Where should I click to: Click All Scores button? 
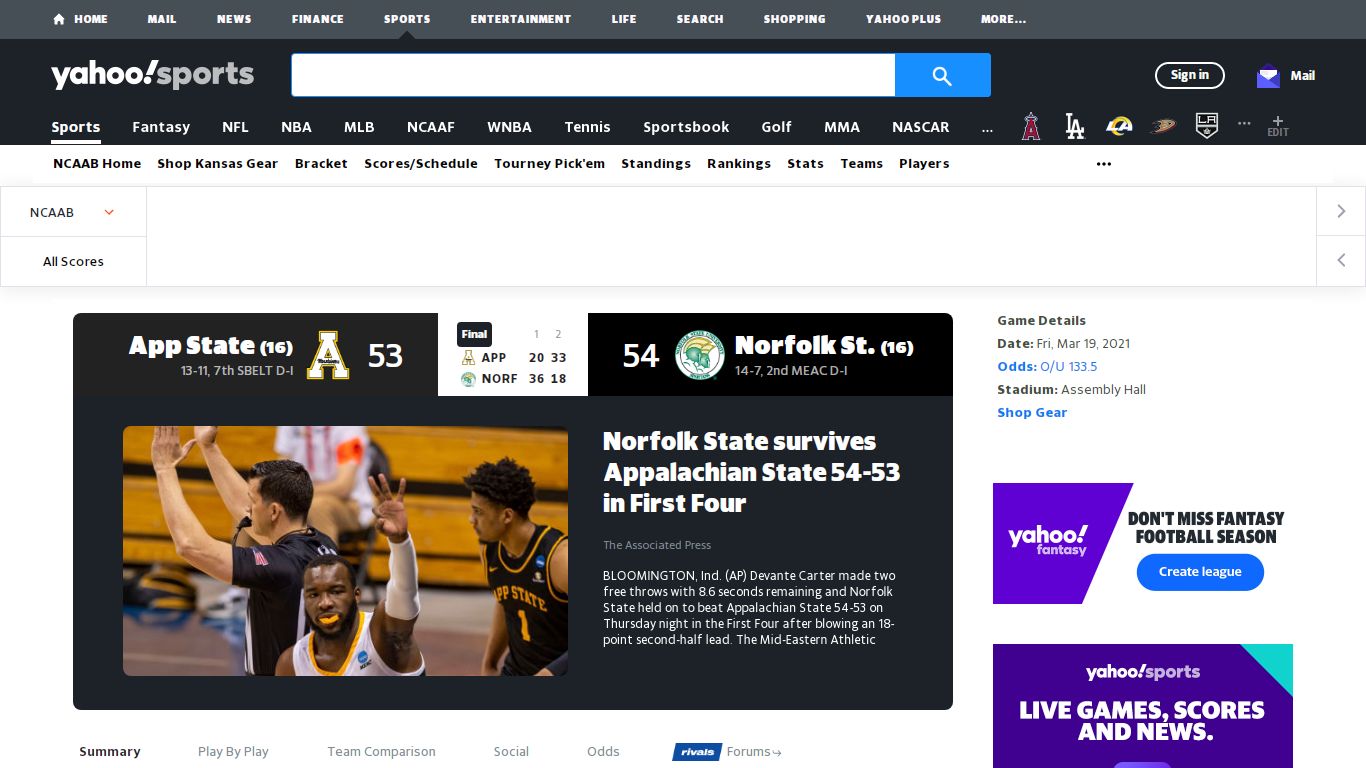tap(73, 261)
